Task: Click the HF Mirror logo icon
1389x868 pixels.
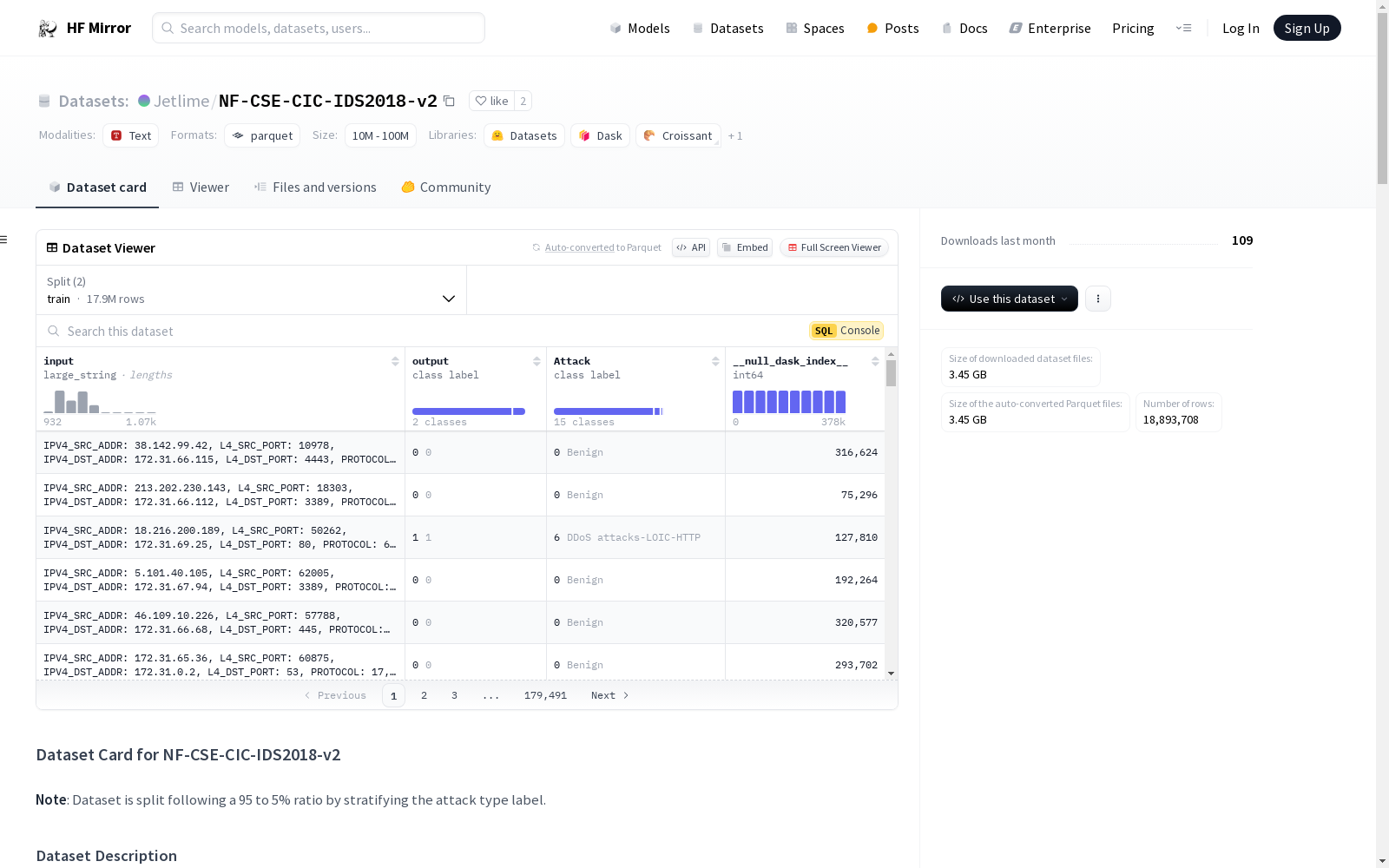Action: tap(48, 29)
